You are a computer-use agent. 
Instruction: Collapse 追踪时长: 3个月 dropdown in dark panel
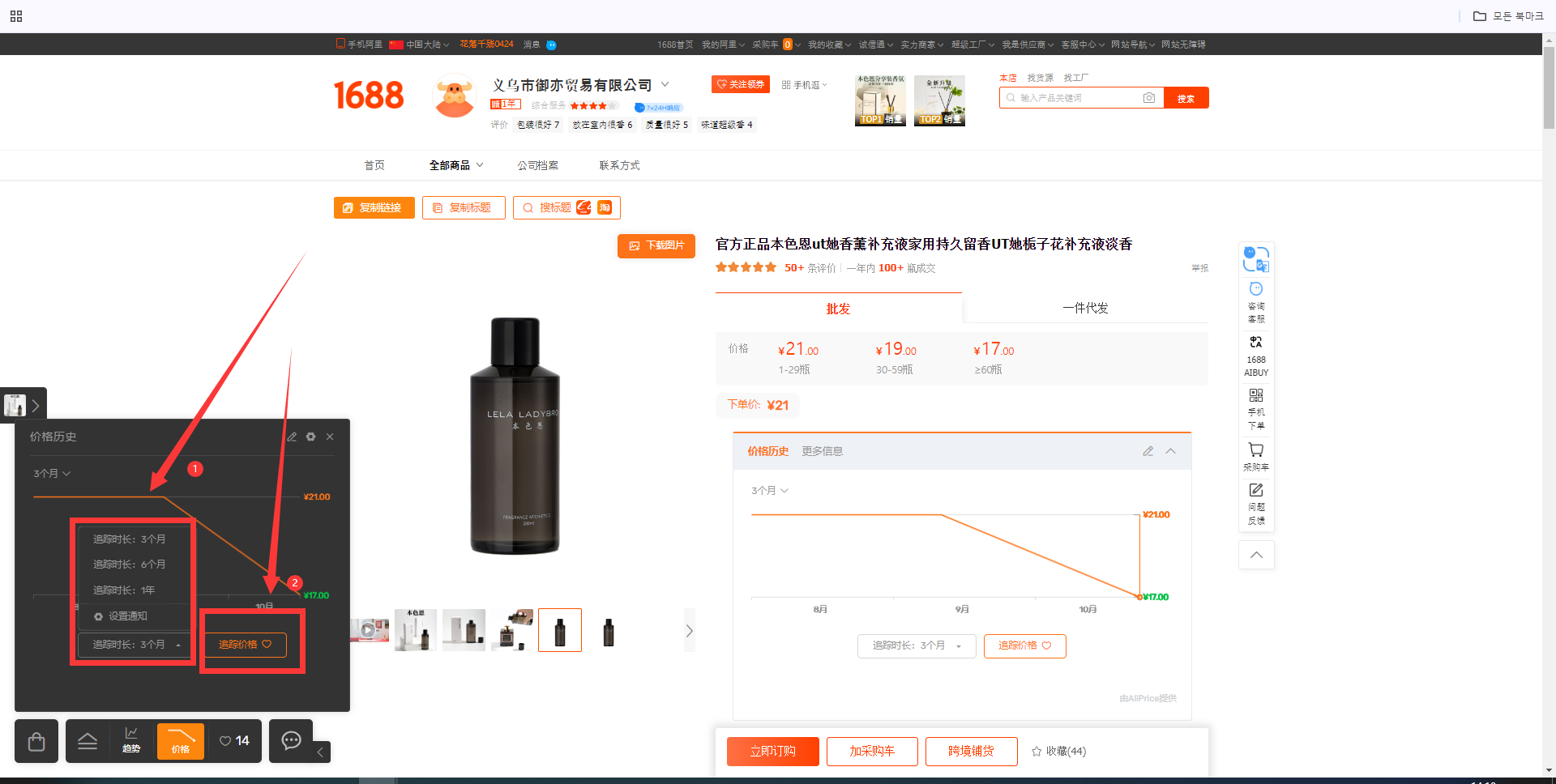pyautogui.click(x=135, y=645)
